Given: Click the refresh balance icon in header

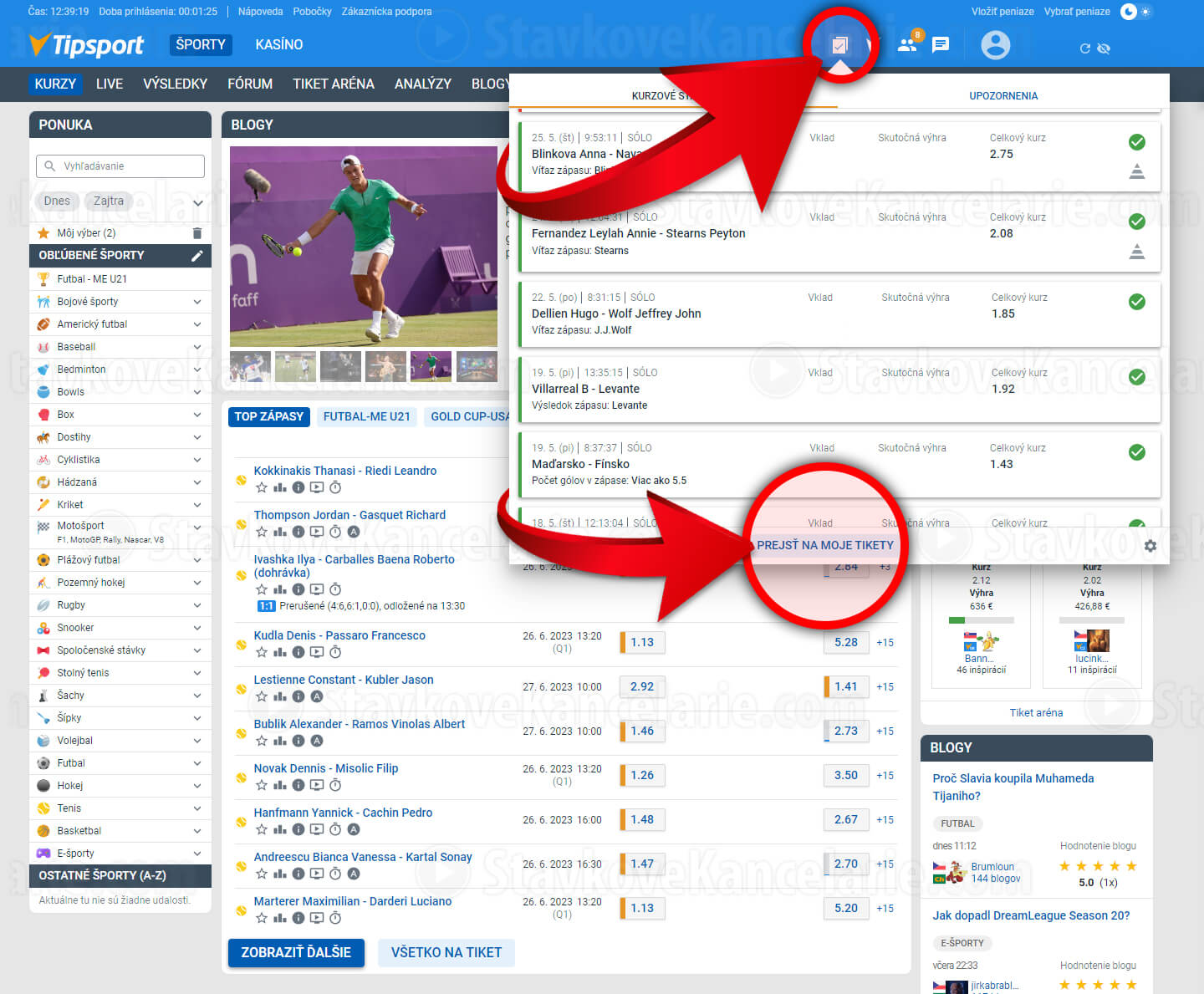Looking at the screenshot, I should (1085, 48).
